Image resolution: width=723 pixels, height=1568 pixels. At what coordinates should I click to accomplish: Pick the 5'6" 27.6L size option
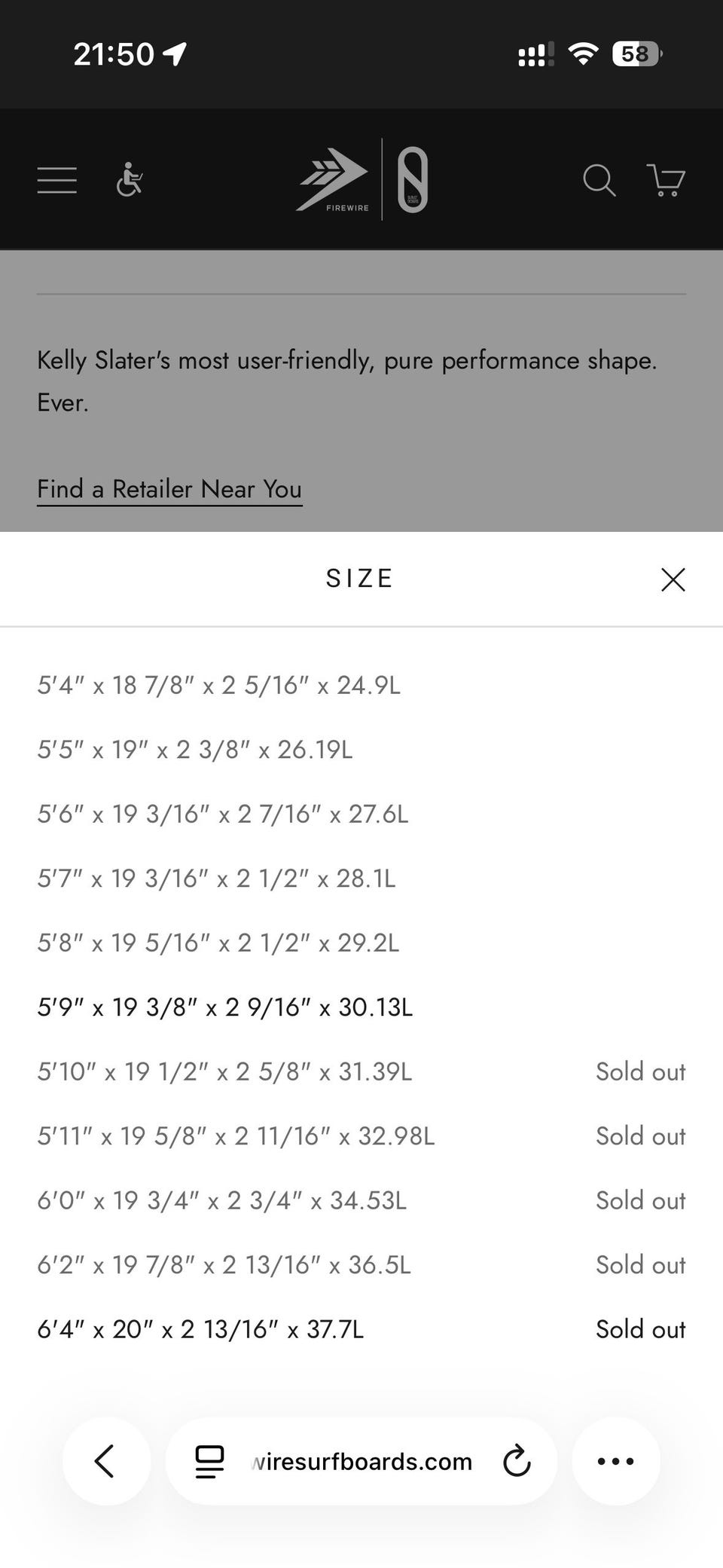pyautogui.click(x=222, y=814)
